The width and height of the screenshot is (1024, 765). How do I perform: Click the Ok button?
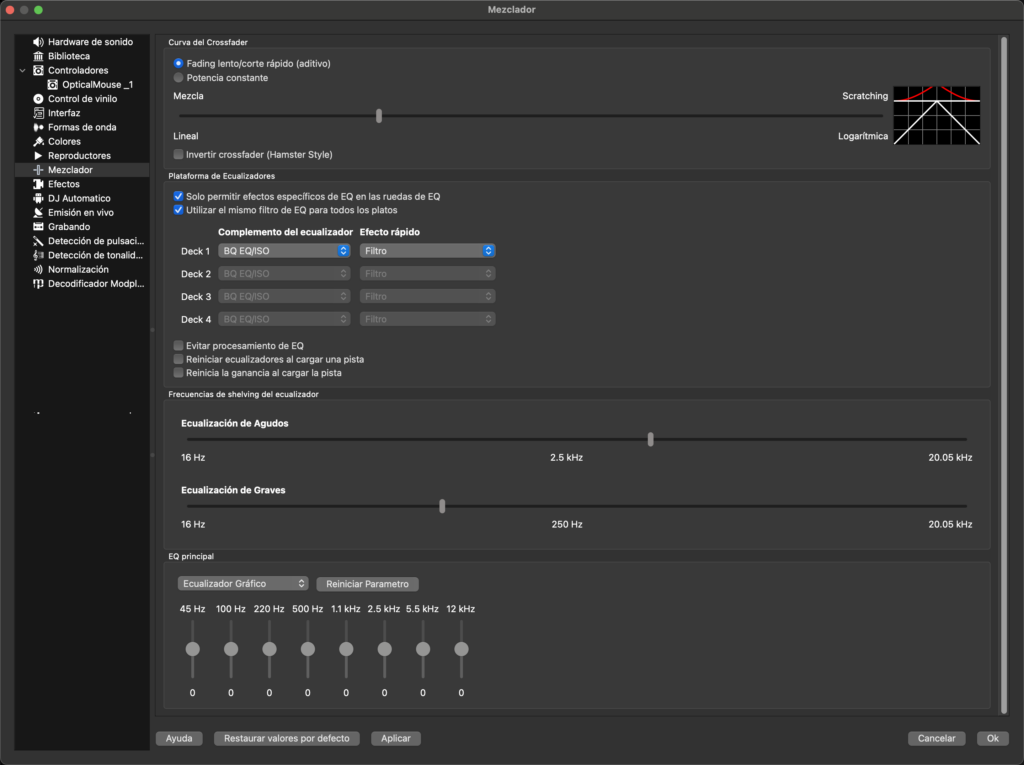(x=993, y=738)
